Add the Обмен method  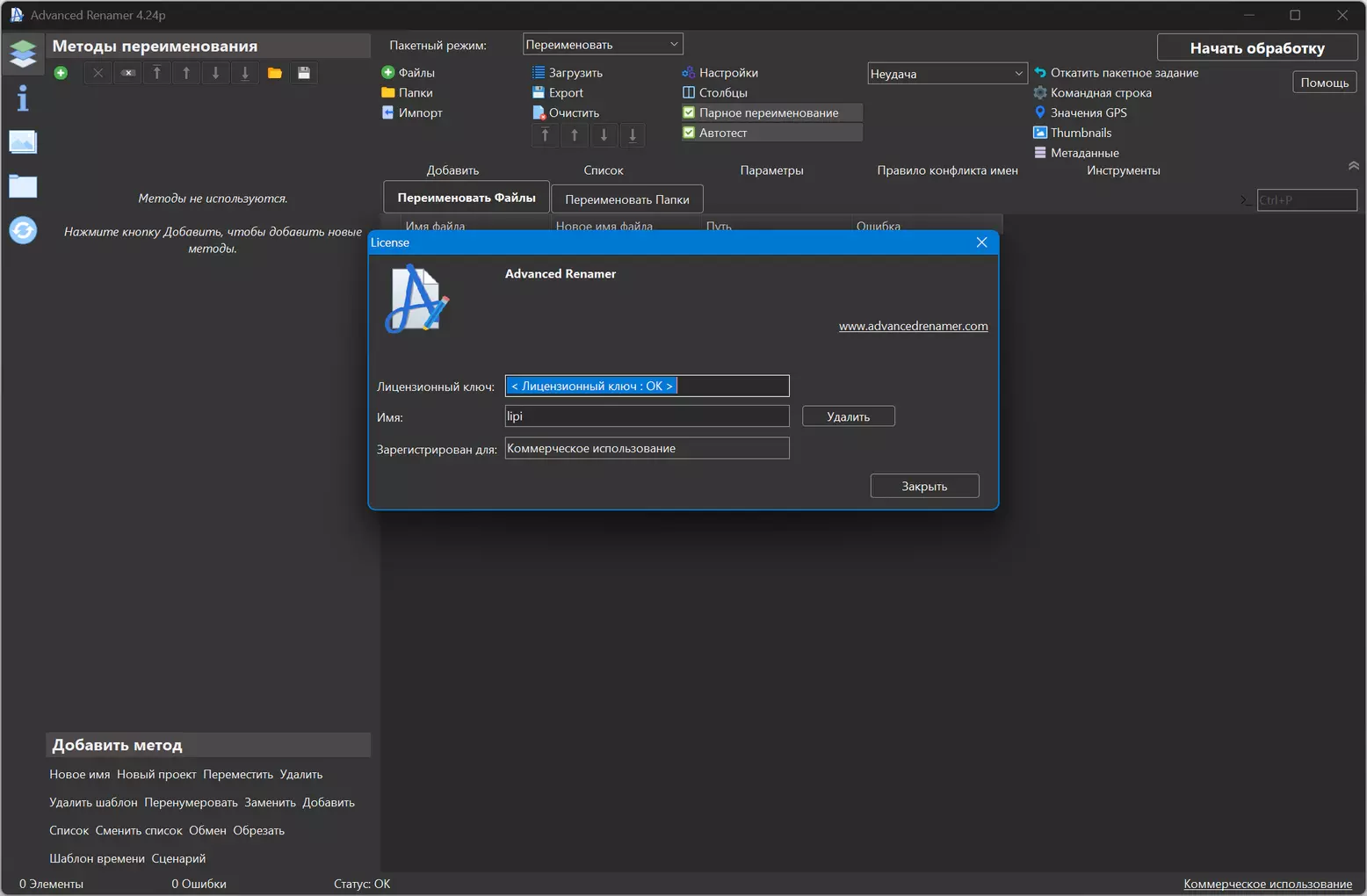coord(207,831)
